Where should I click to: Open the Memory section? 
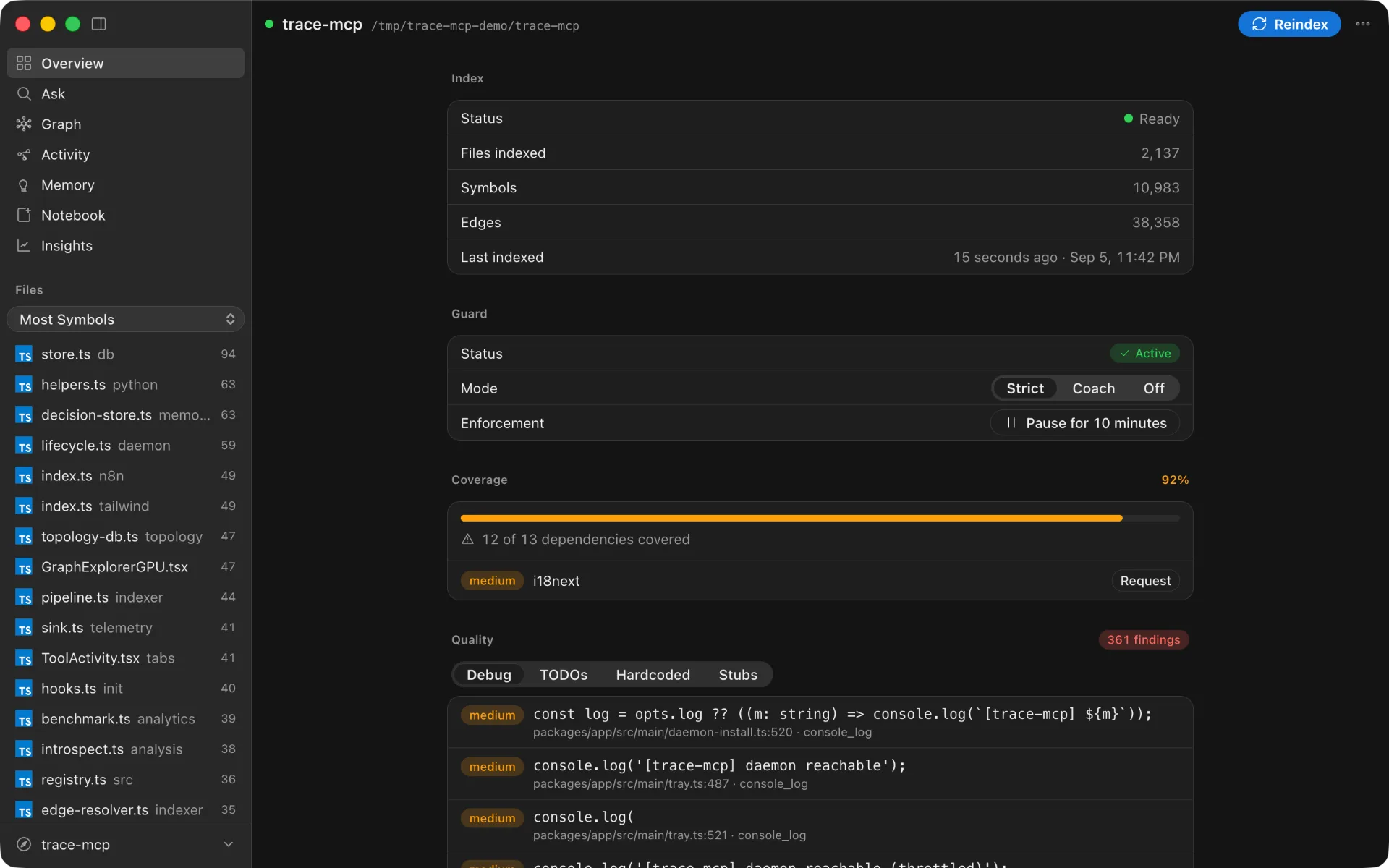coord(126,184)
